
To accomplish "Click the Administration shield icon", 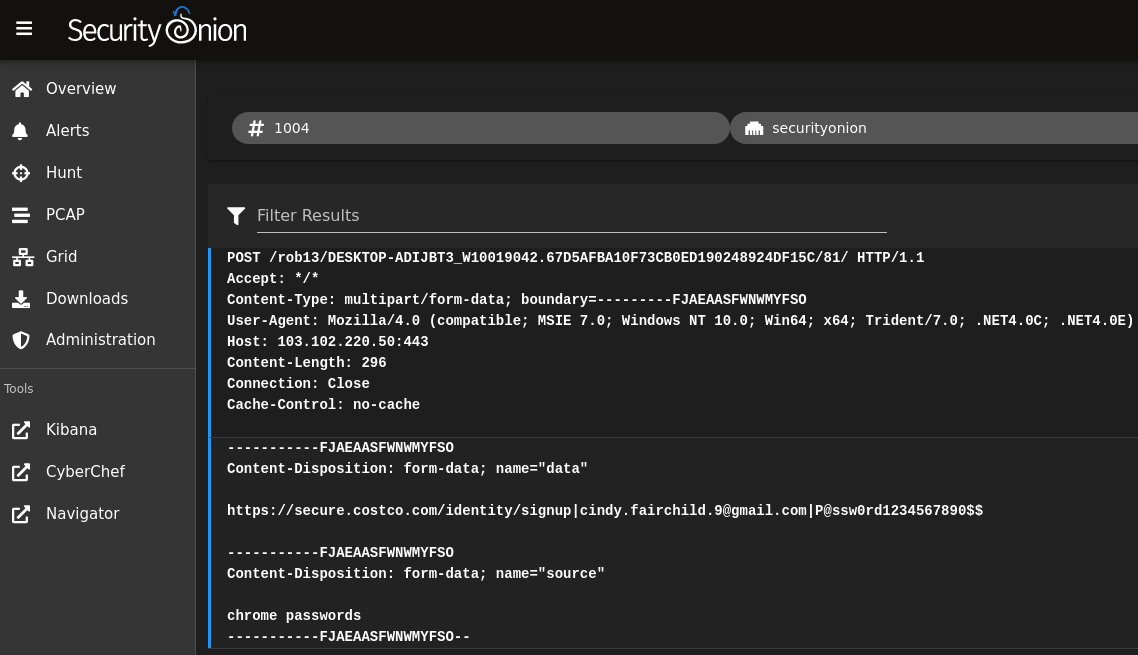I will pos(21,340).
